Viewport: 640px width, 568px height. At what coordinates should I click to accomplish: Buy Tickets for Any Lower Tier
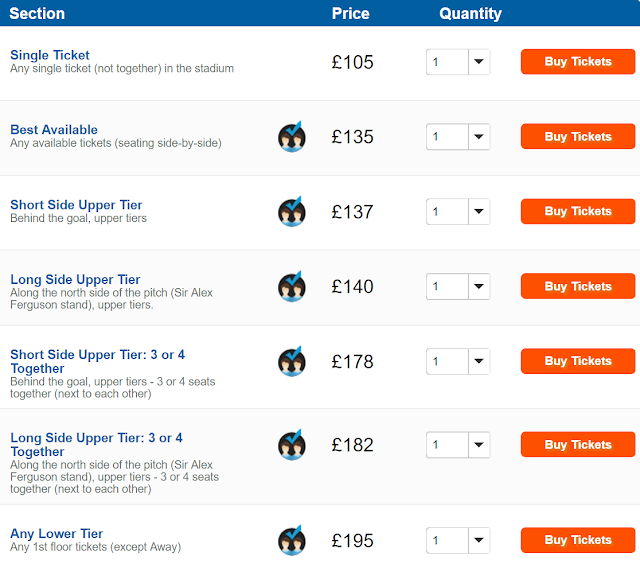[x=578, y=541]
